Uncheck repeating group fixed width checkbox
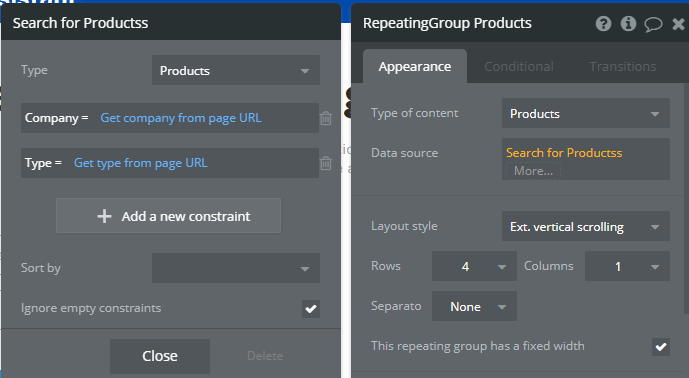 661,347
